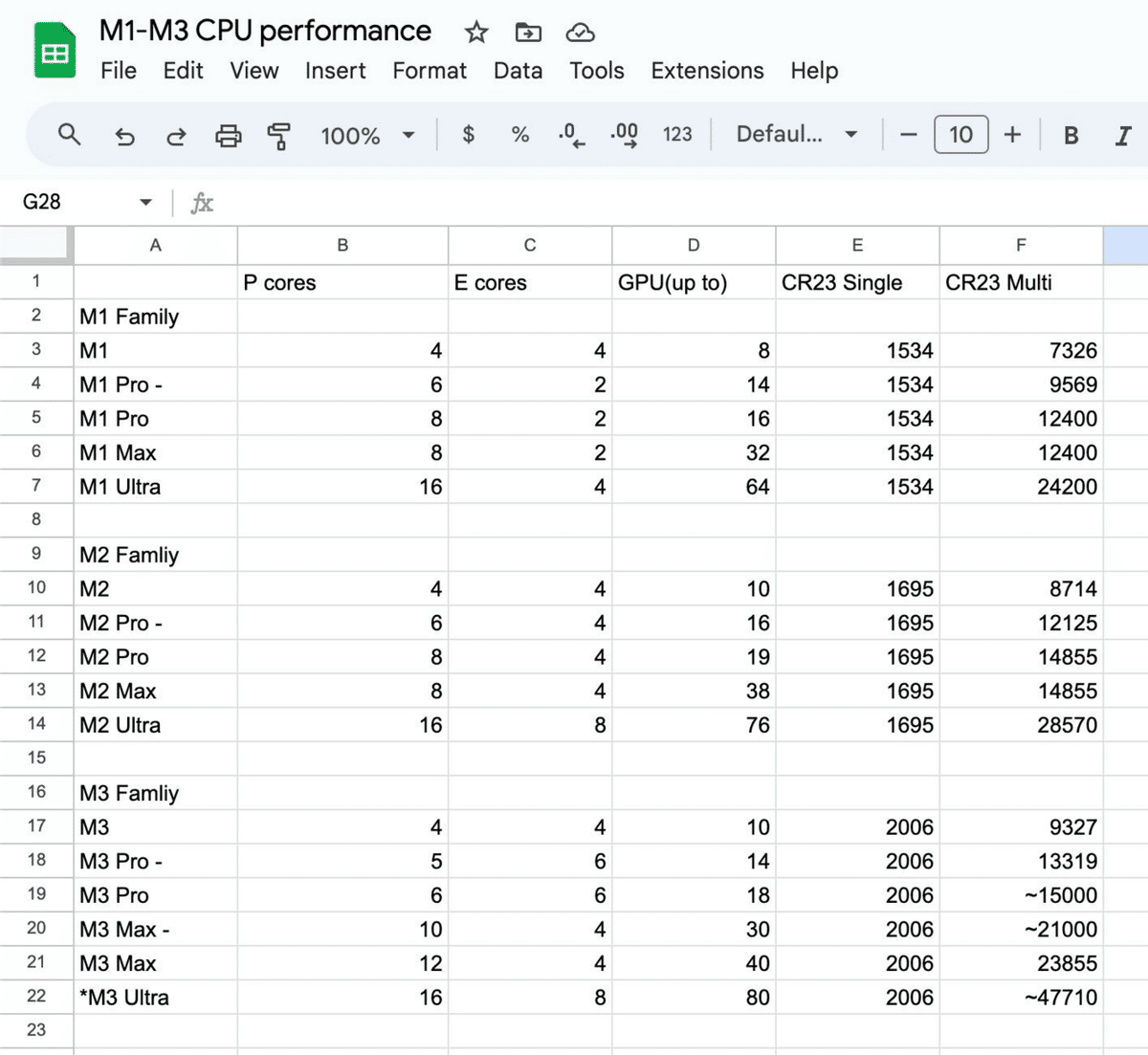Decrease decimal places
Image resolution: width=1148 pixels, height=1055 pixels.
(x=571, y=136)
